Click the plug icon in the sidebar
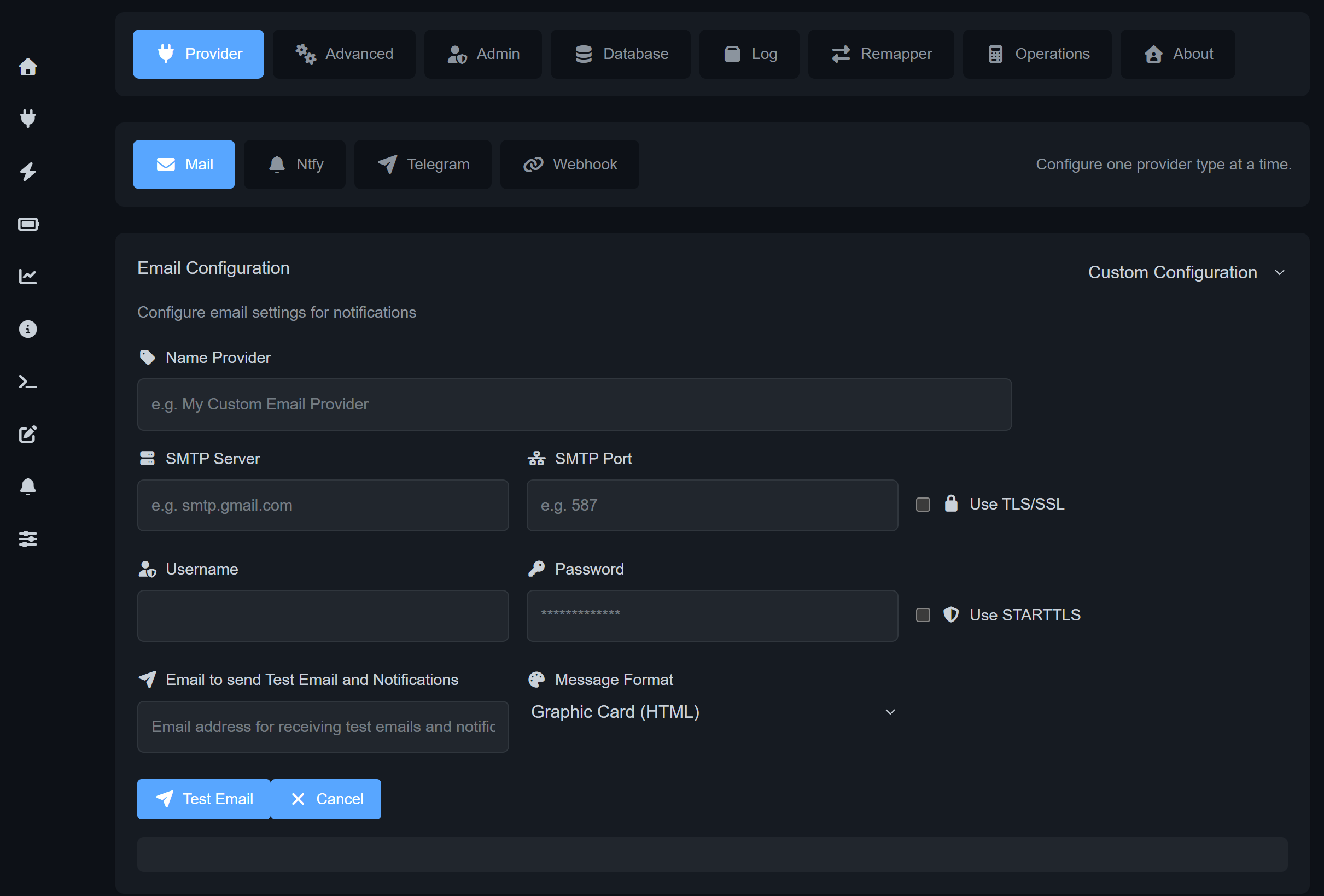Viewport: 1324px width, 896px height. 28,119
